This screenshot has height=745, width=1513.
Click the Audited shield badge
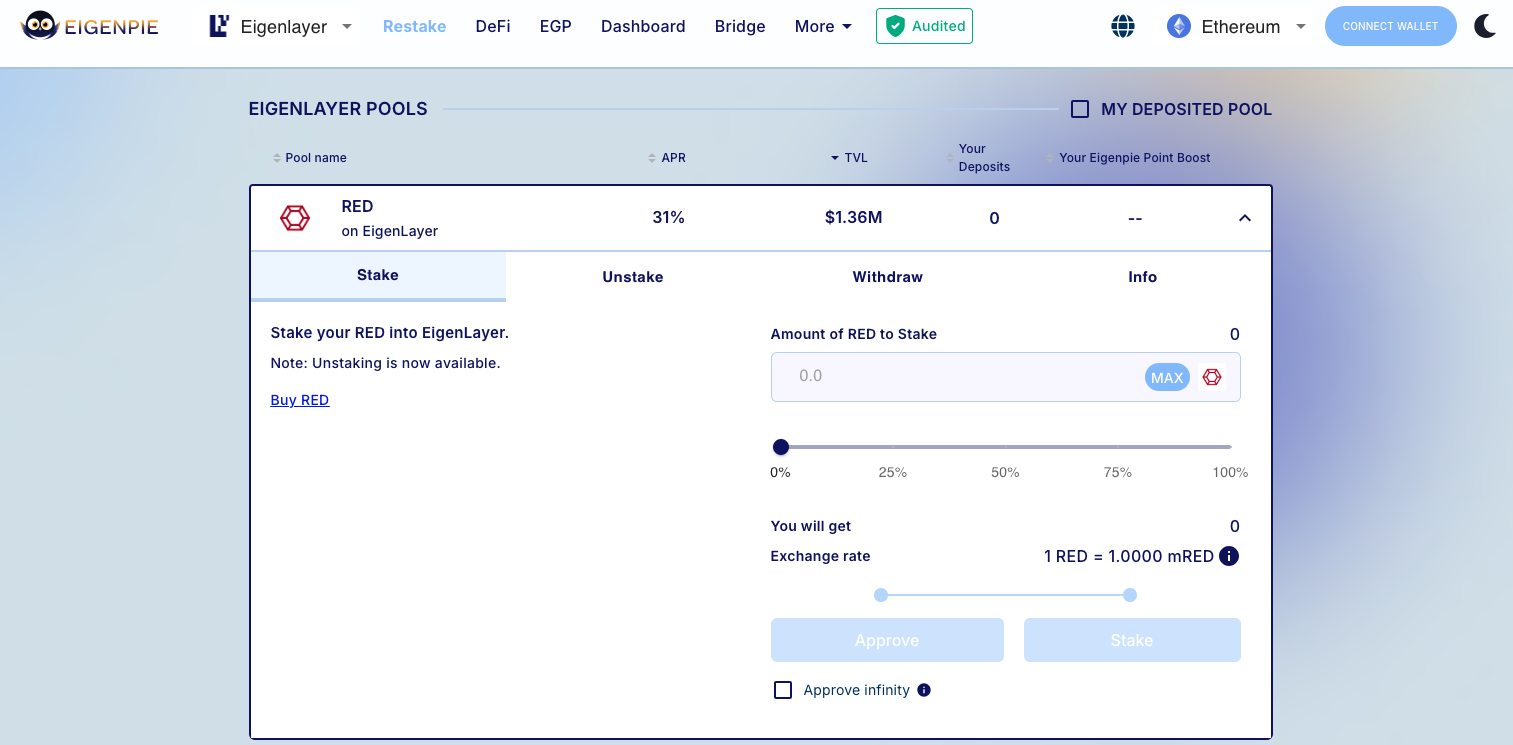tap(924, 26)
